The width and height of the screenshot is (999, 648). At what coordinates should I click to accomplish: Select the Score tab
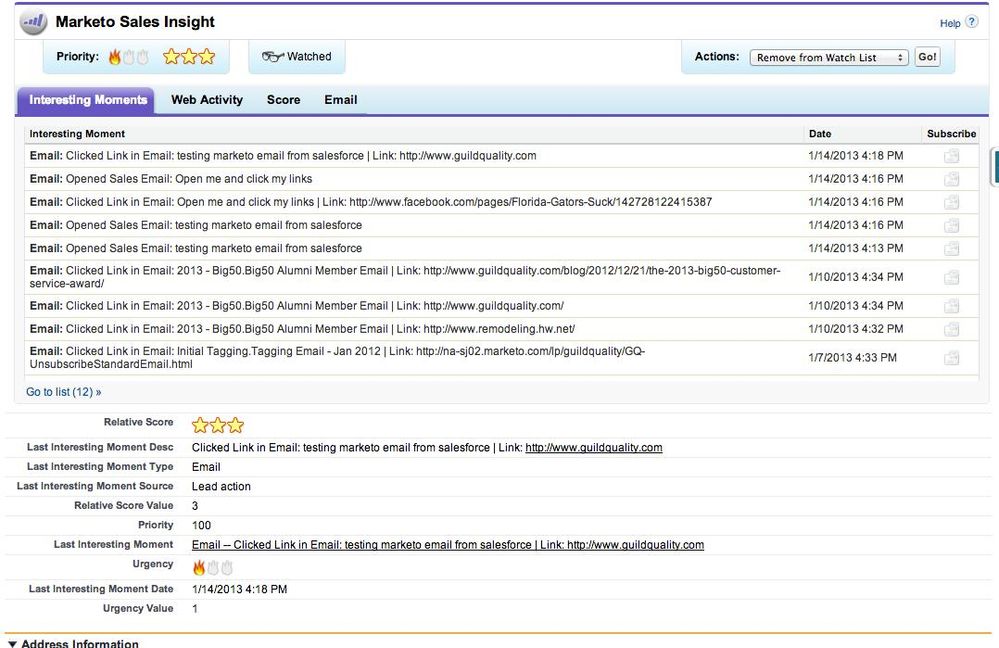284,100
